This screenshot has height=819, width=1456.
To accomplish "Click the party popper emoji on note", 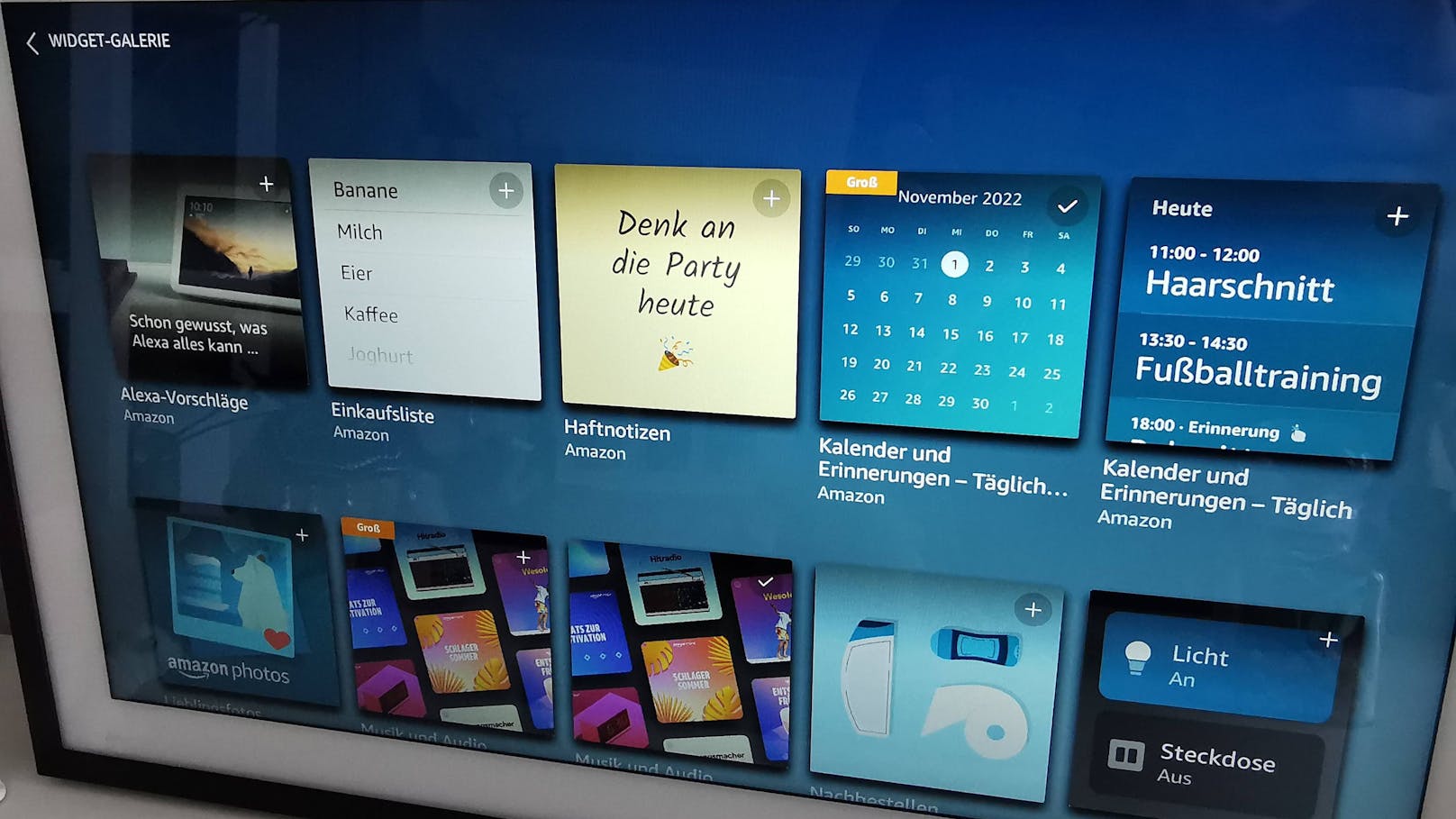I will pos(675,354).
